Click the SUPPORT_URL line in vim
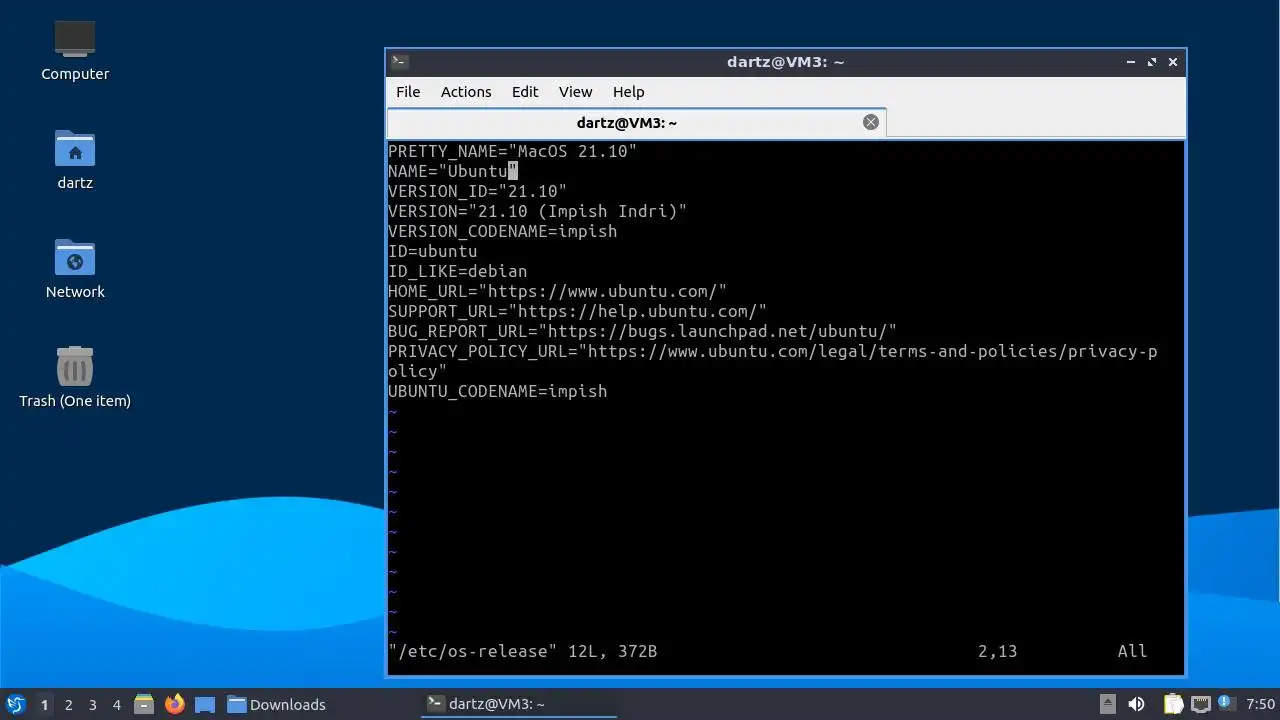The height and width of the screenshot is (720, 1280). 577,311
